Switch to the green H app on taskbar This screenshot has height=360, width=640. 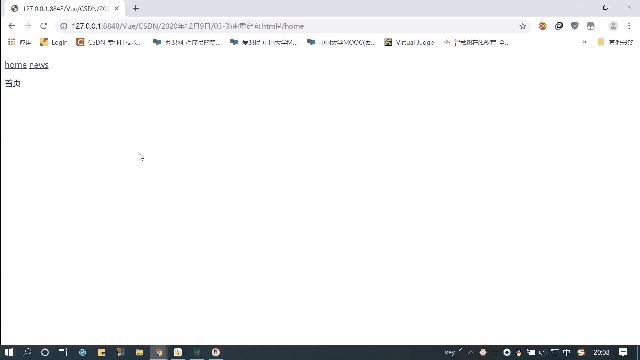pos(197,352)
